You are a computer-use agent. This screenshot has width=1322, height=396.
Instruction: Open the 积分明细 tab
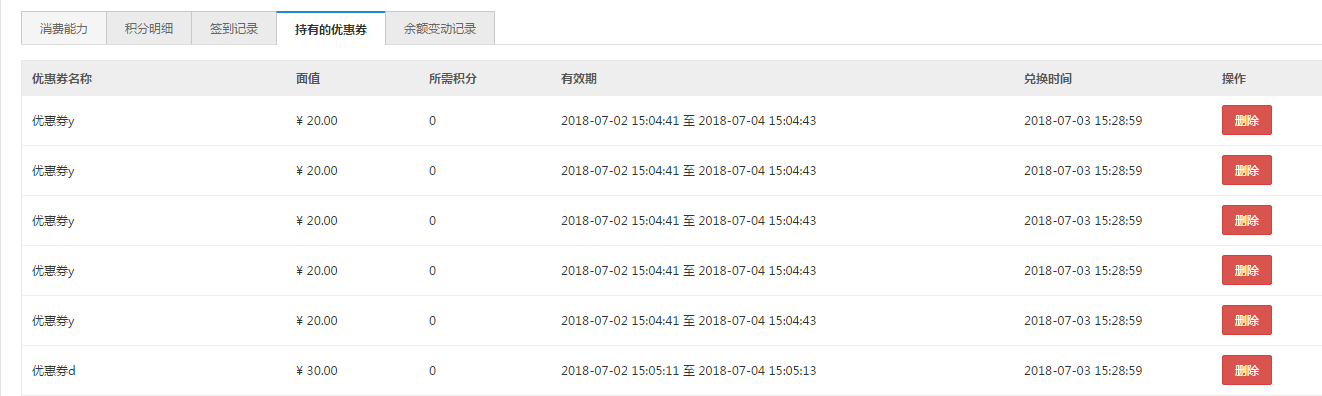tap(149, 29)
